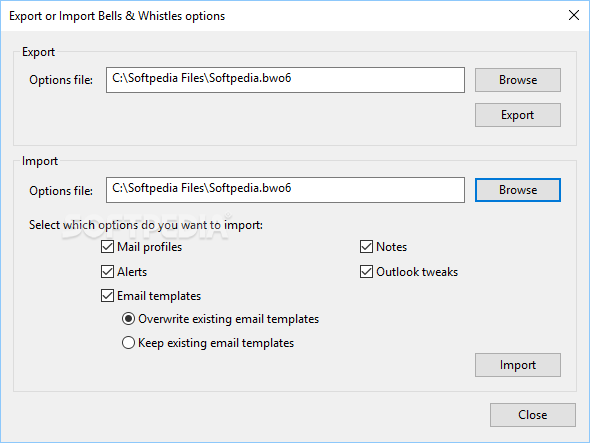Focus the Export options file path field
Viewport: 590px width, 443px height.
[285, 80]
